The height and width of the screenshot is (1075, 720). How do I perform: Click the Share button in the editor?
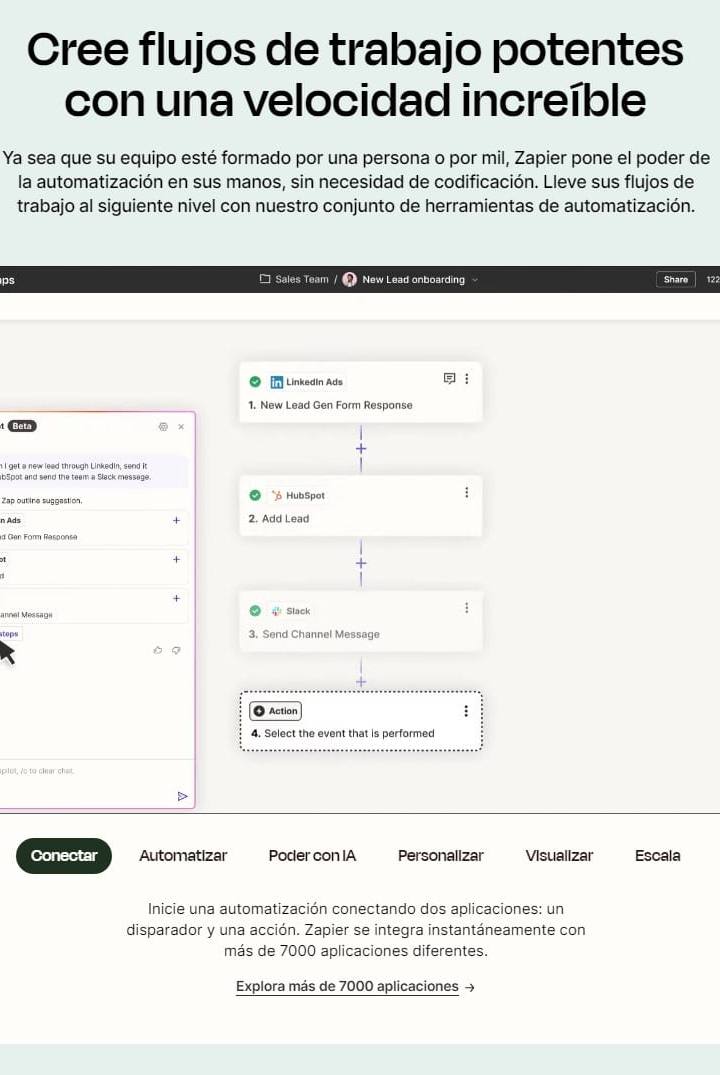click(x=675, y=279)
